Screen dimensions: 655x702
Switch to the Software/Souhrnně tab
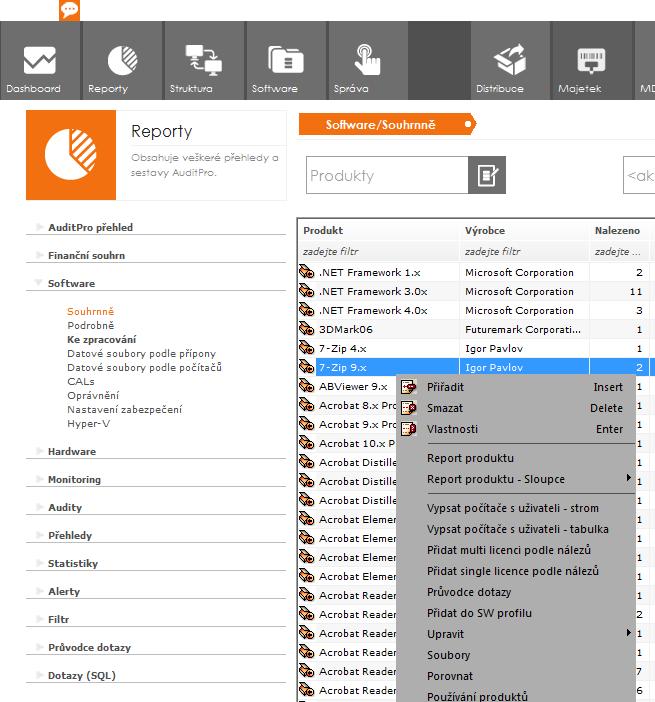coord(387,124)
